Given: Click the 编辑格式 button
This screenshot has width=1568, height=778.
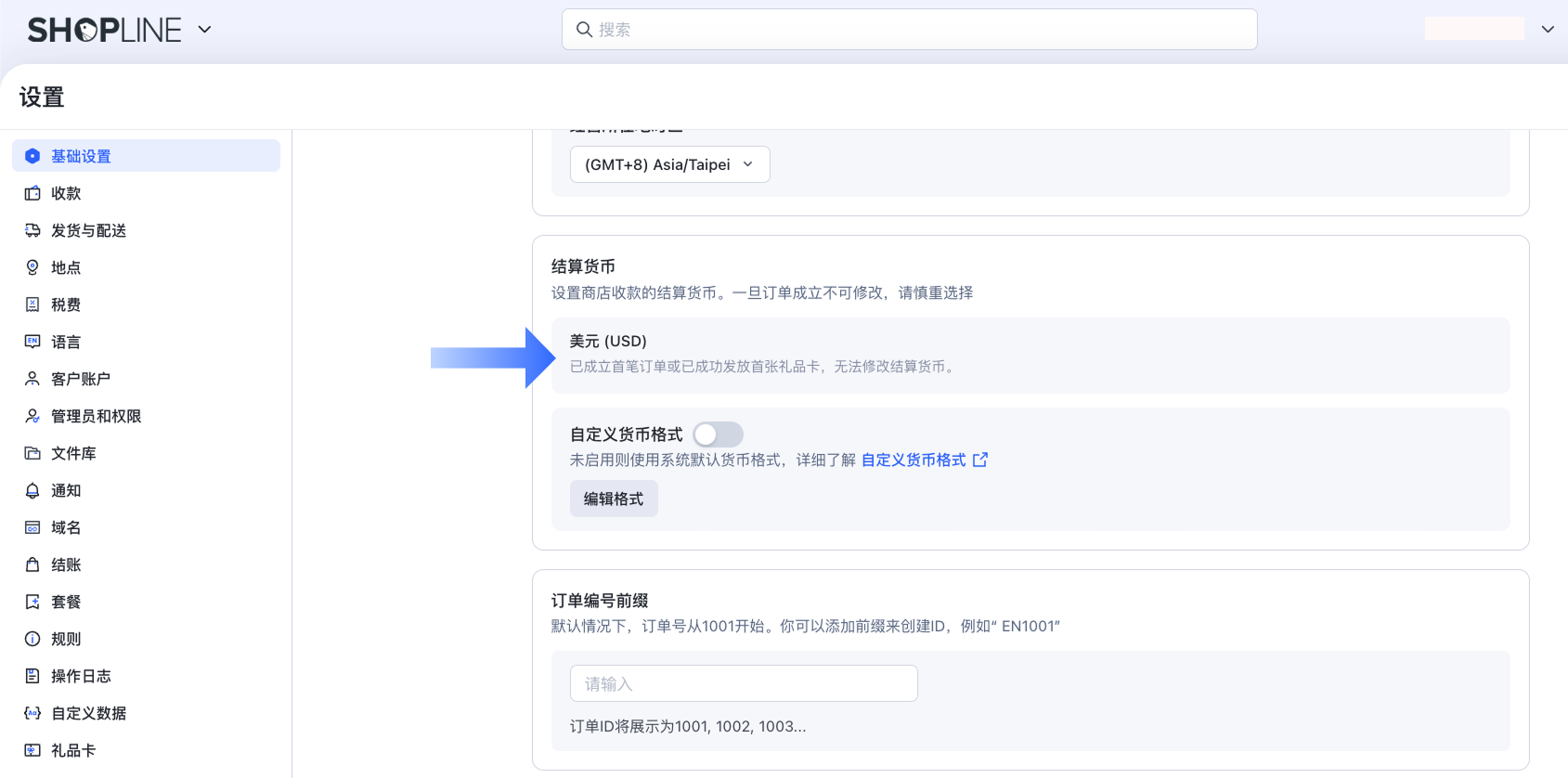Looking at the screenshot, I should 614,499.
